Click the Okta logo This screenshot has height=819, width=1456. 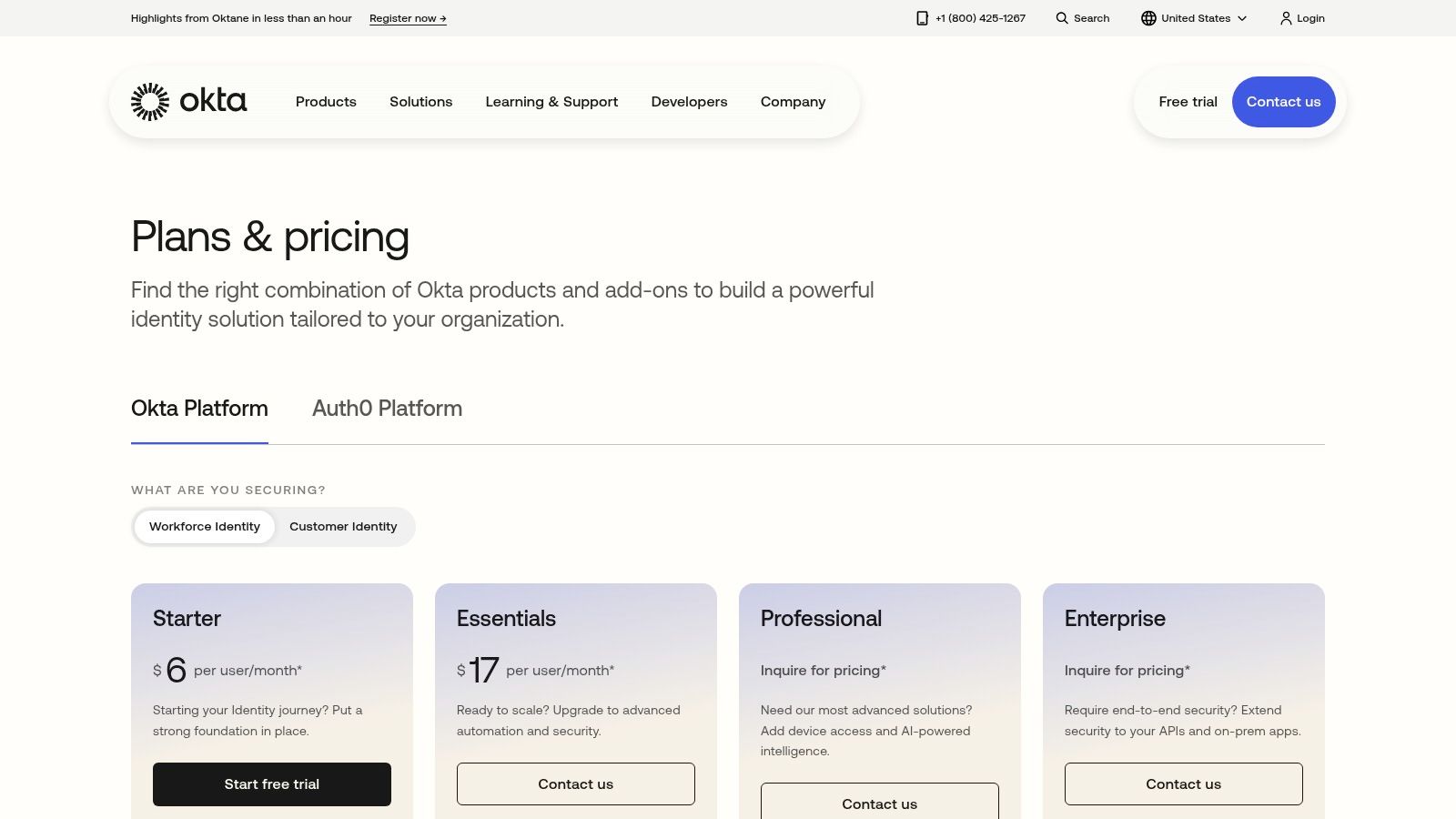[x=189, y=101]
